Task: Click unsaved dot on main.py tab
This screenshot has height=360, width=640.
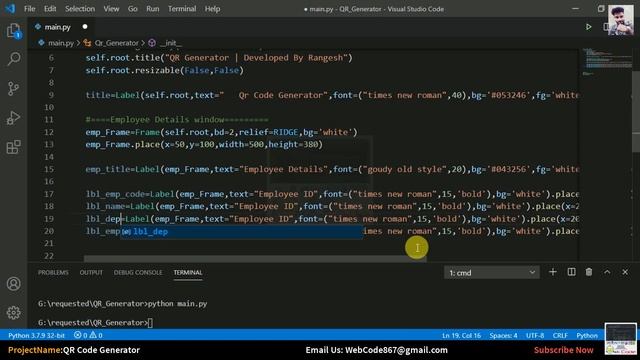Action: [85, 27]
